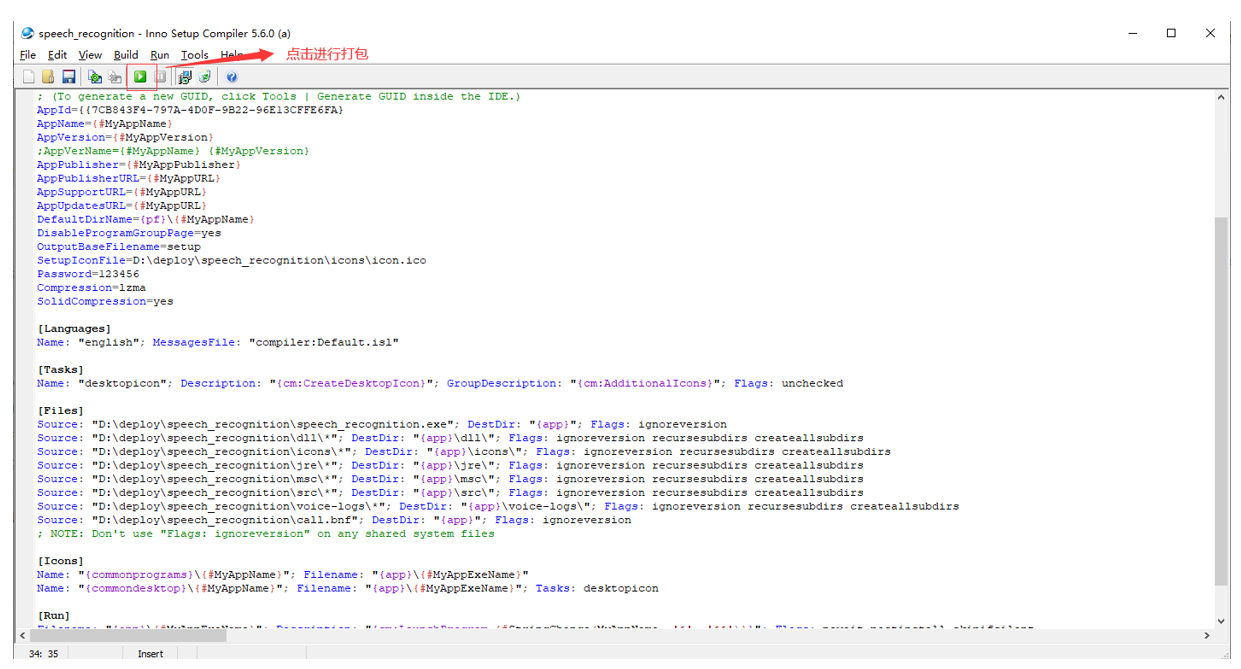Click the voice-logs\* Source line
Viewport: 1241px width, 669px height.
tap(498, 506)
